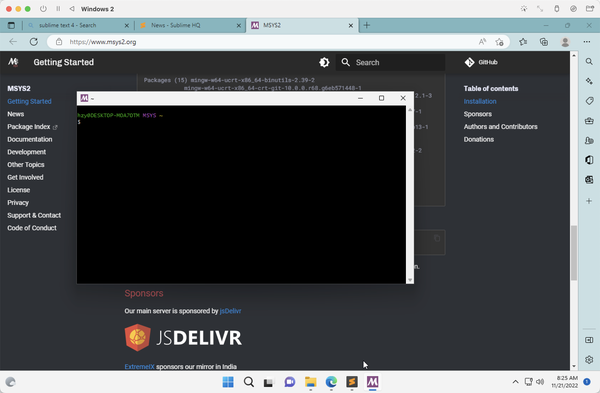Open the Windows Start menu
Screen dimensions: 600x393
(228, 382)
